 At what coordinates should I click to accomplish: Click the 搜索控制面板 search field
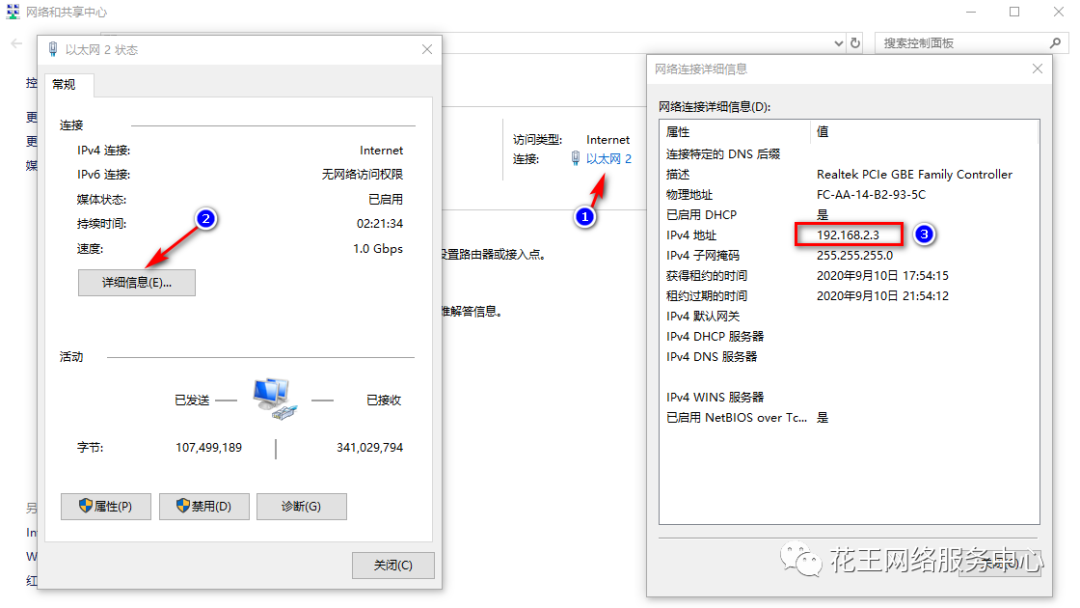point(963,43)
